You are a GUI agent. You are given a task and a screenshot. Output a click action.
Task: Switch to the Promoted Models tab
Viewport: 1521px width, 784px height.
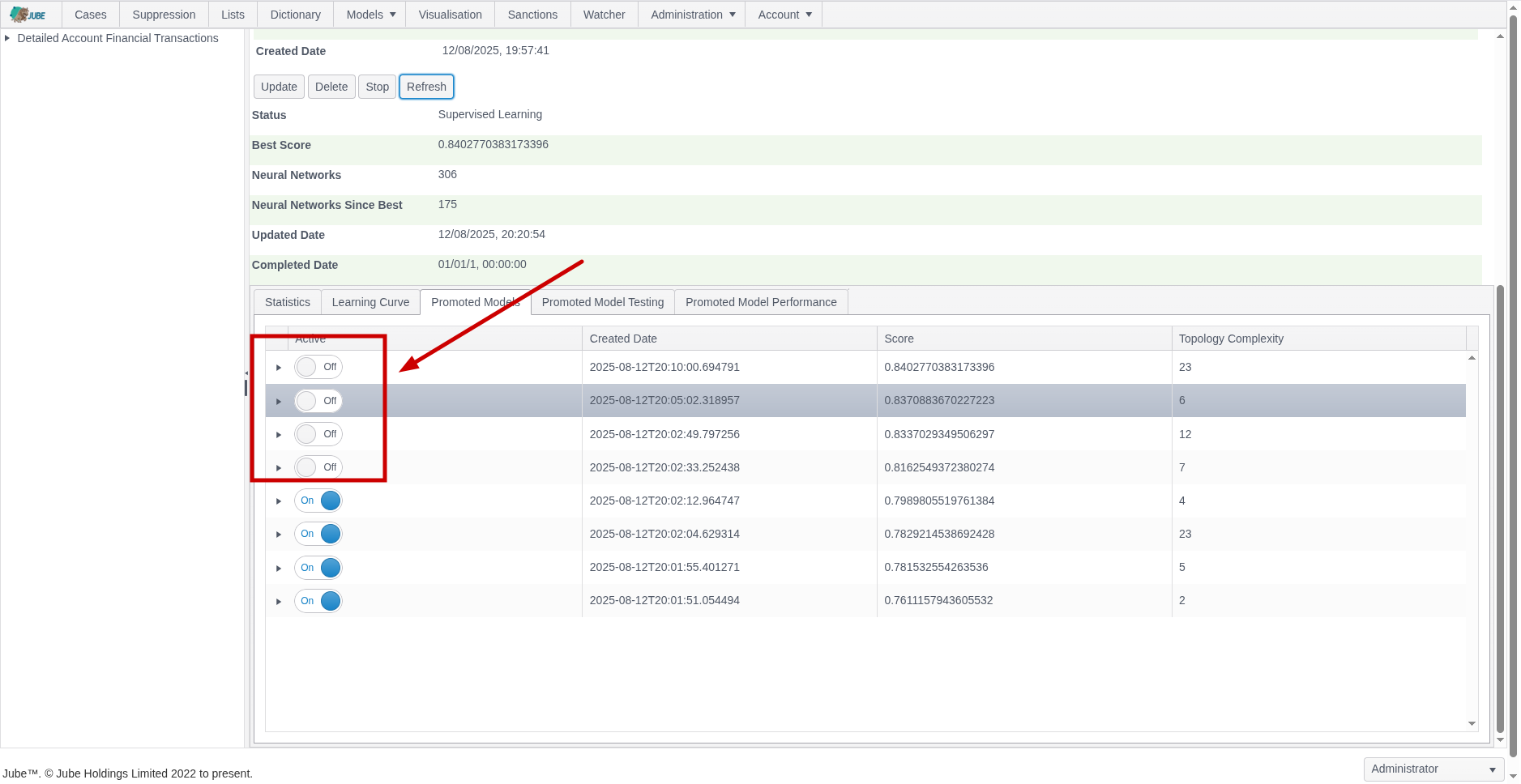coord(475,302)
